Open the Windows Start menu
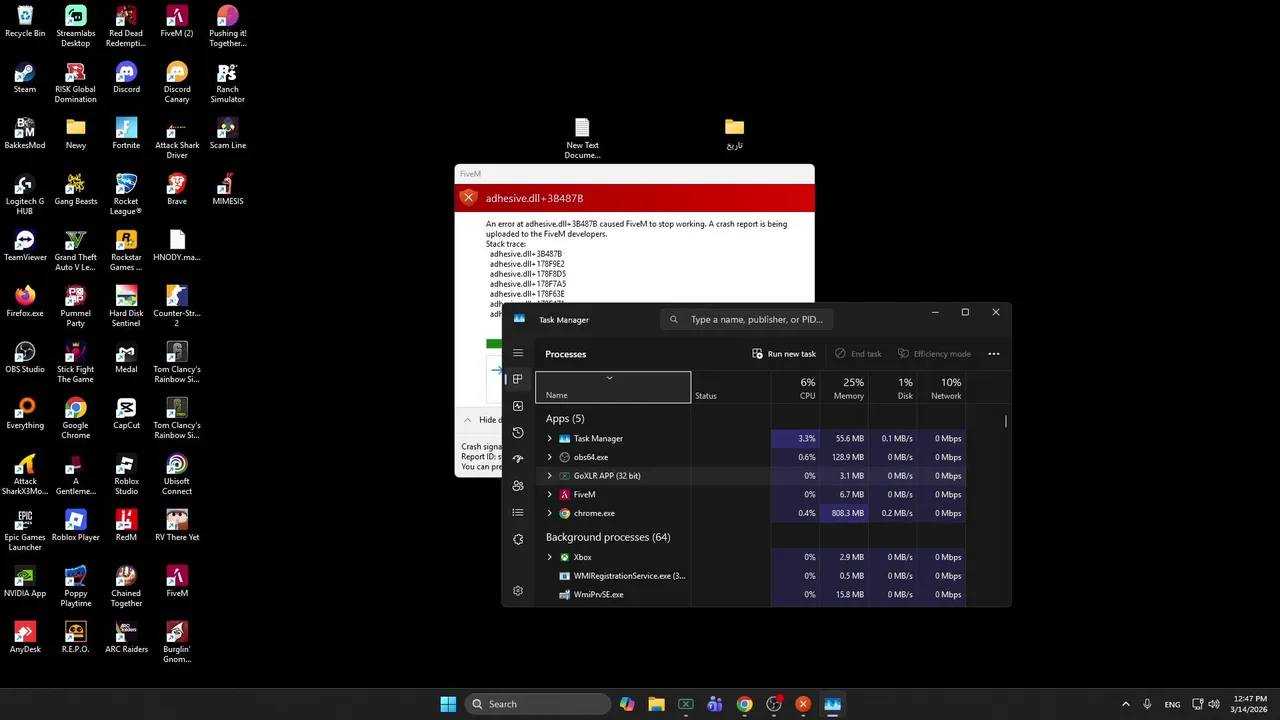Viewport: 1280px width, 720px height. [448, 704]
